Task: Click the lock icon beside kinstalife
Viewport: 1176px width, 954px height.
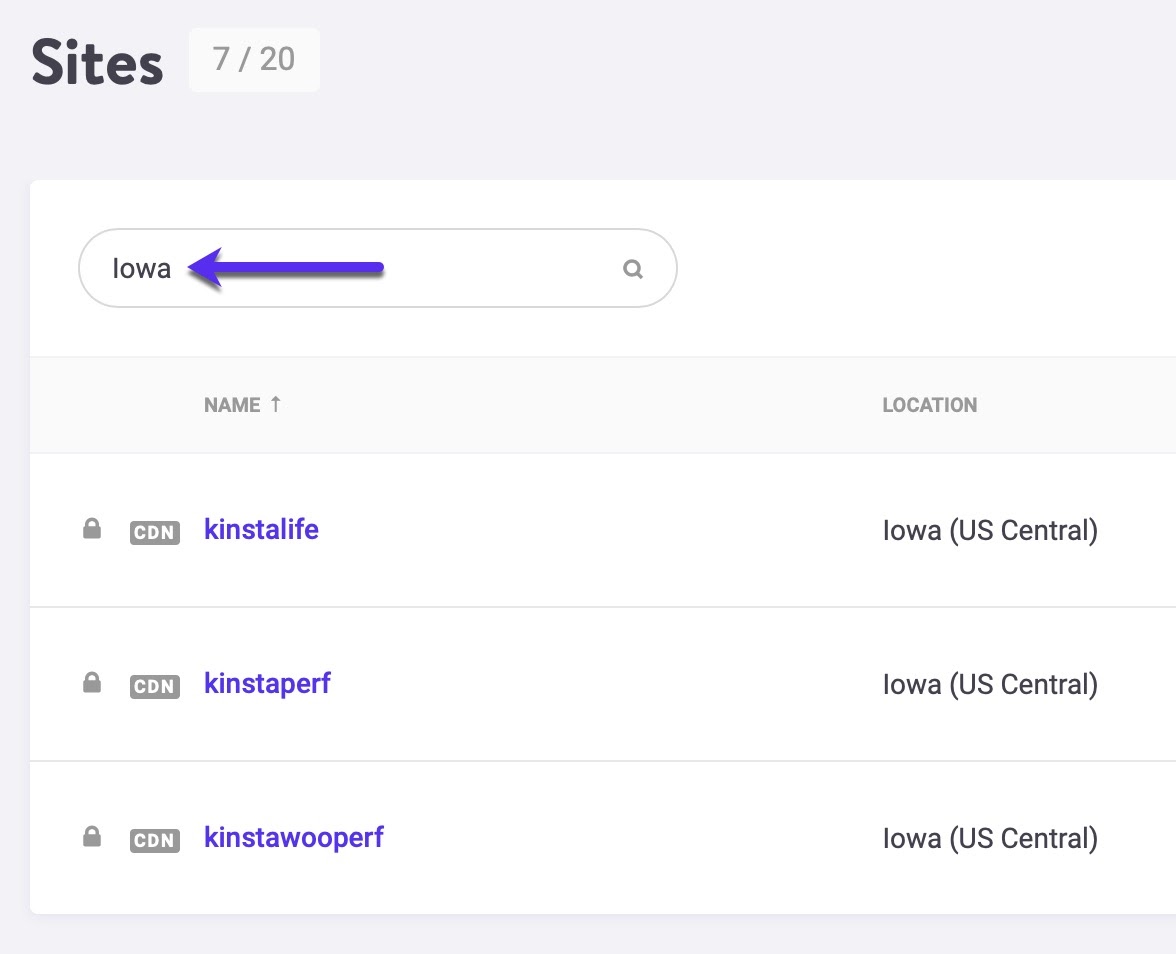Action: click(91, 528)
